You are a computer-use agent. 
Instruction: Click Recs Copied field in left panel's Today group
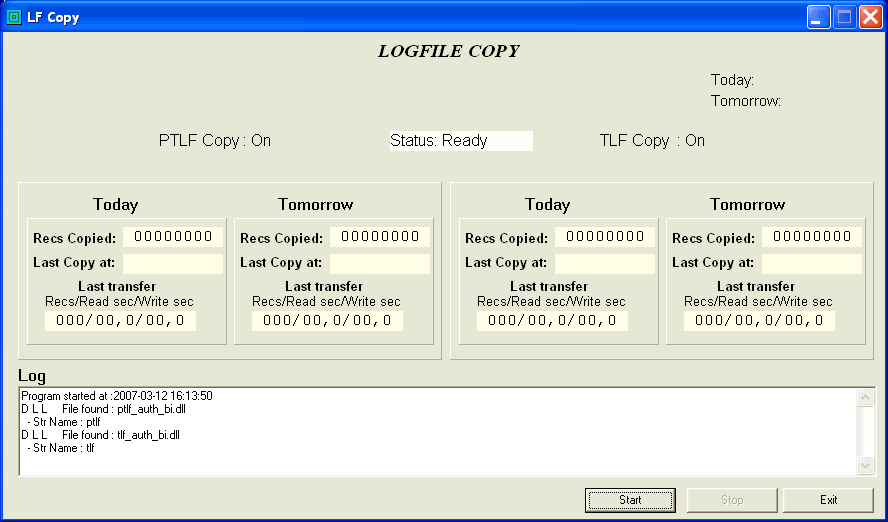[173, 237]
